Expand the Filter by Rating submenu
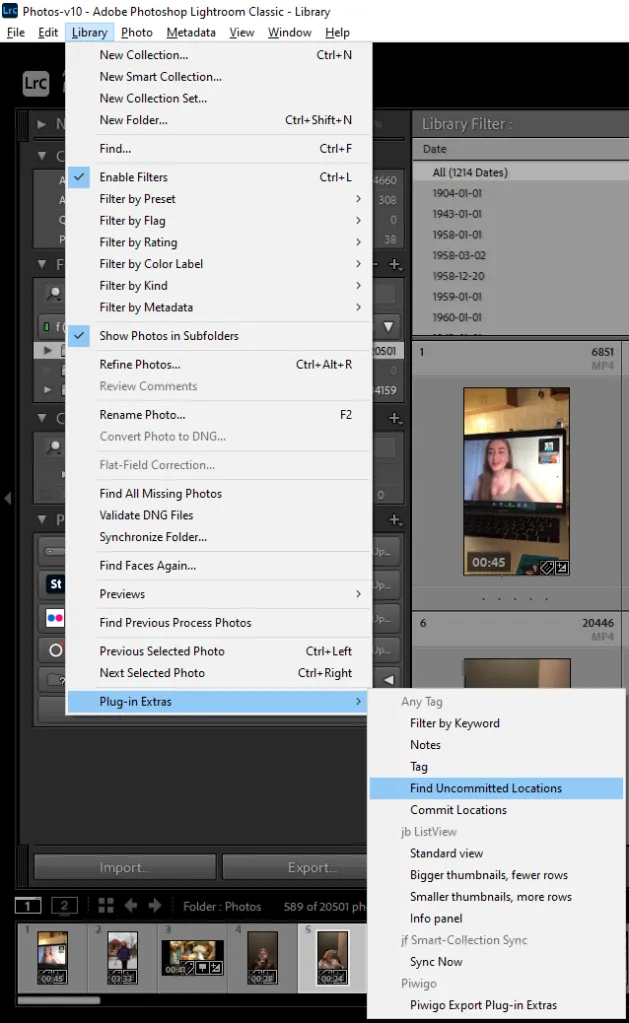This screenshot has width=629, height=1023. 138,242
